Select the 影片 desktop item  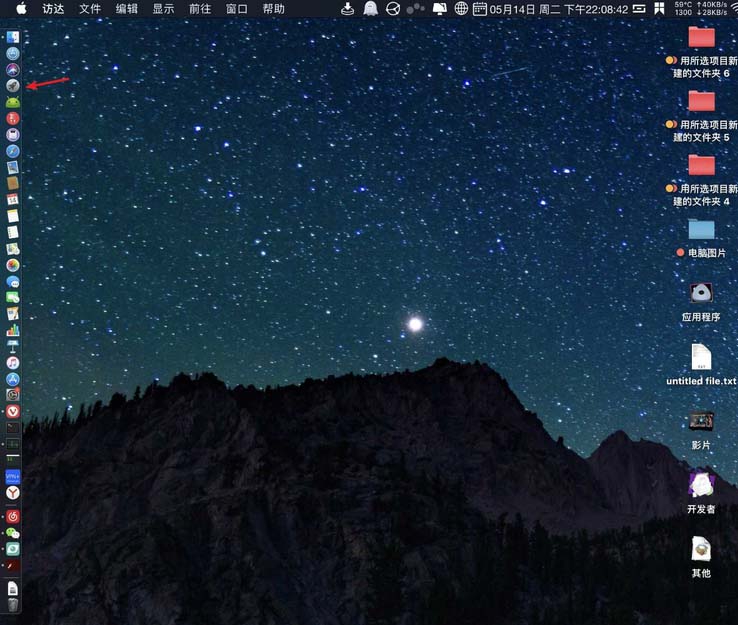(x=701, y=431)
